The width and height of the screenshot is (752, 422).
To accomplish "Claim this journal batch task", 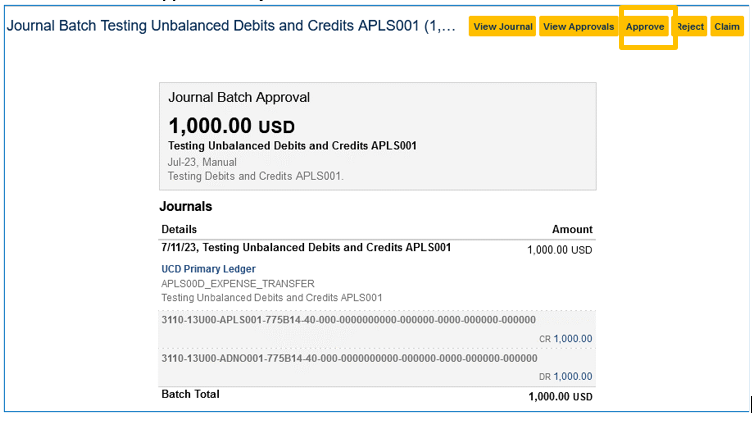I will pos(727,27).
